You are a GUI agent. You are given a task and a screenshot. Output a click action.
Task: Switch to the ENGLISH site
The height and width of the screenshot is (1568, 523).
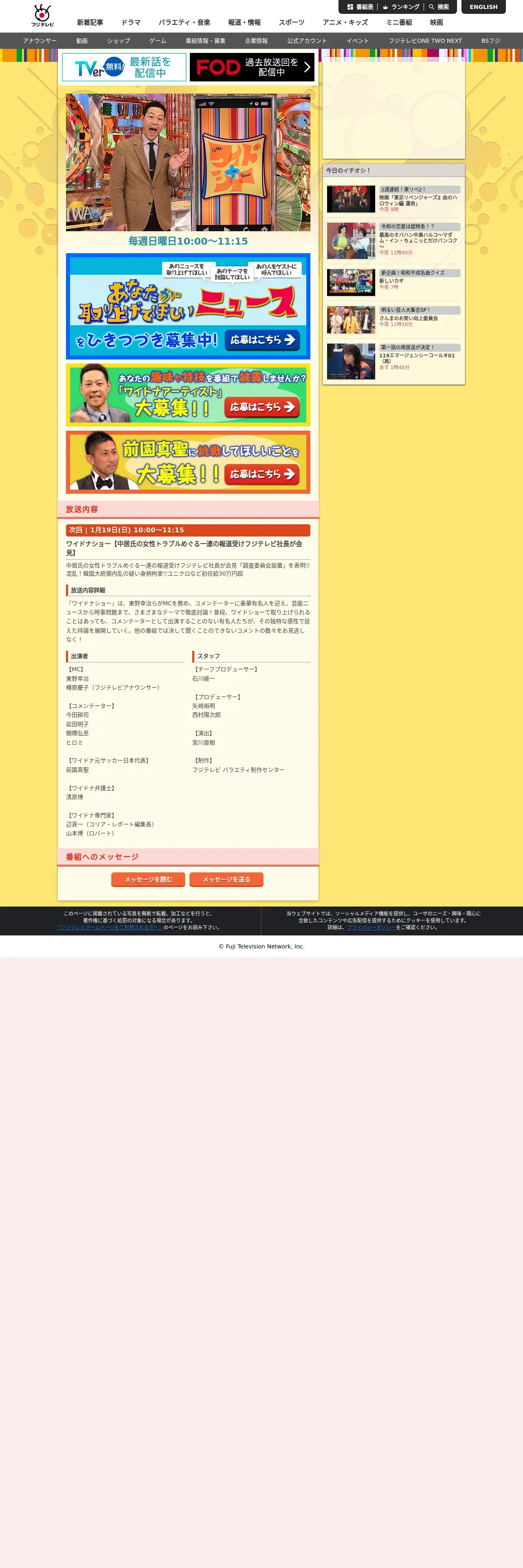click(483, 7)
